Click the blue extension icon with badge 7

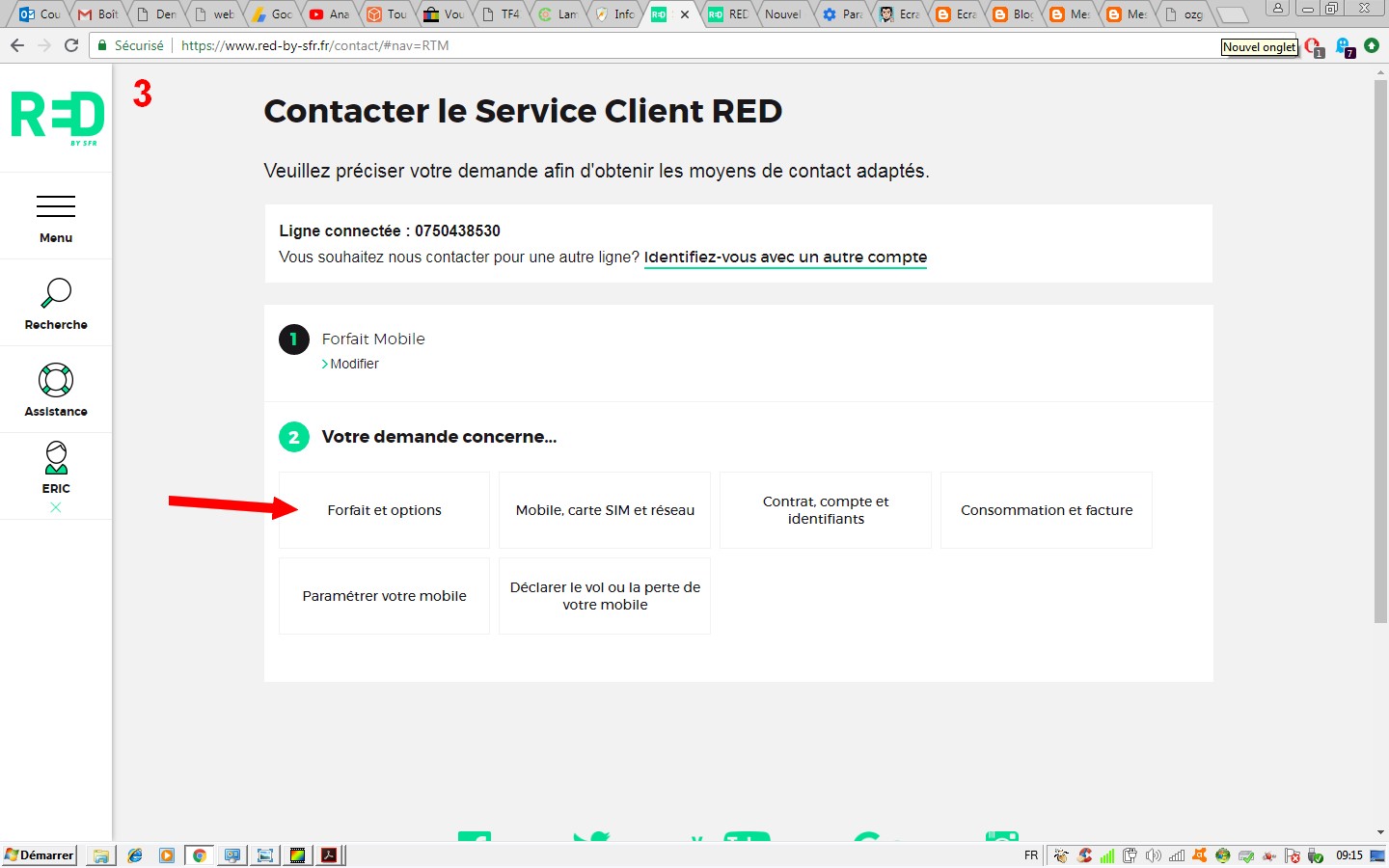point(1345,46)
